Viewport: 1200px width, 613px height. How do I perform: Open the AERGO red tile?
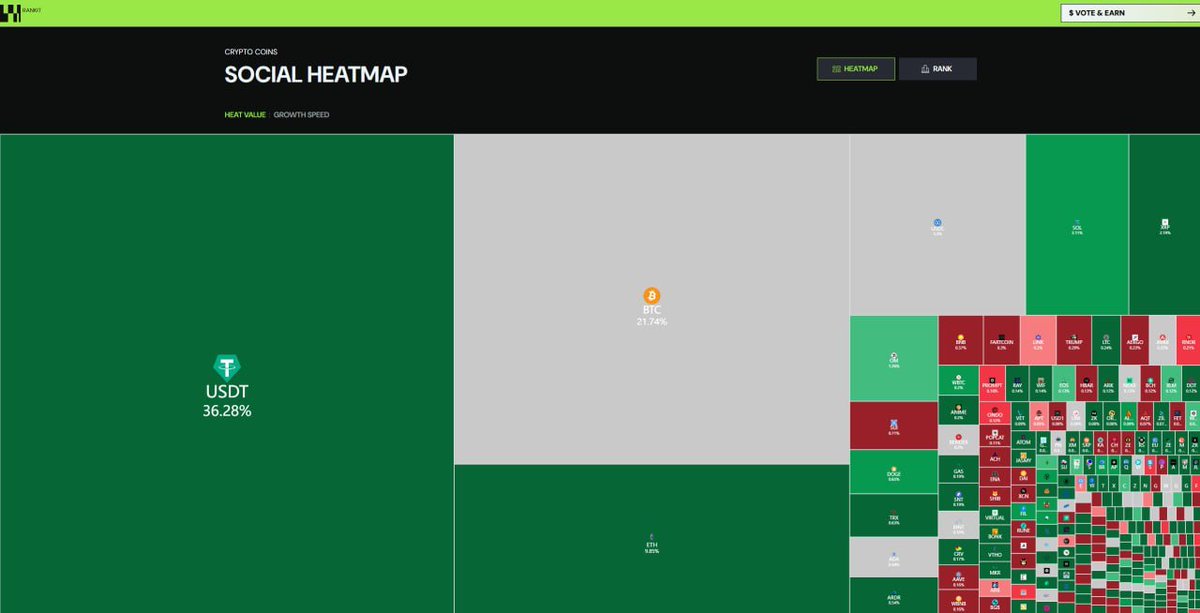point(1135,340)
